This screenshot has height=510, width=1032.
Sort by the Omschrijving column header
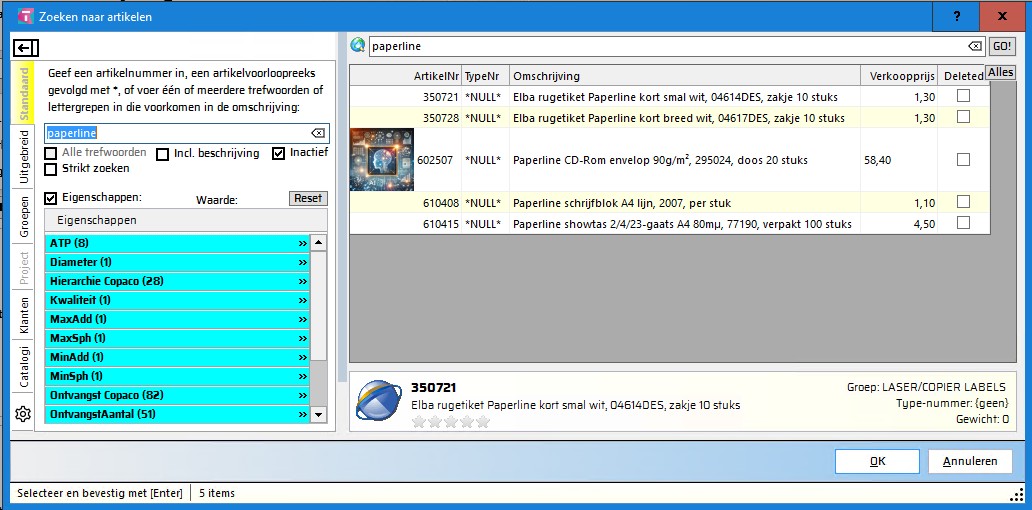click(x=685, y=76)
